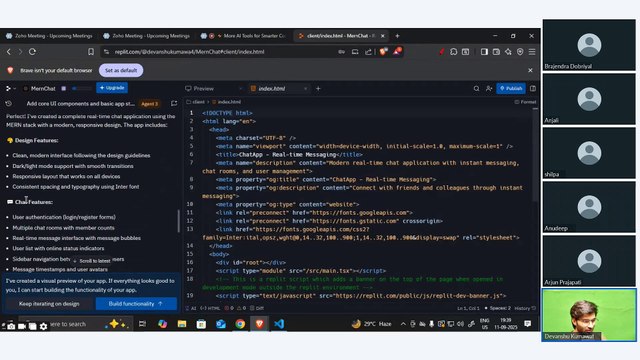
Task: Select Arjun Prajapati participant tile
Action: [x=589, y=261]
